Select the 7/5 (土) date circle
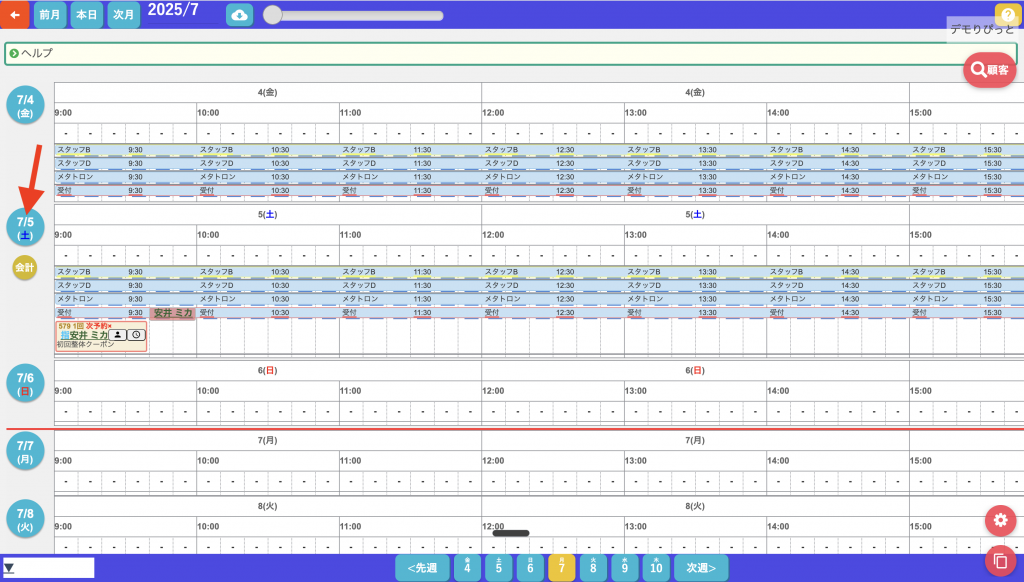 pyautogui.click(x=25, y=227)
